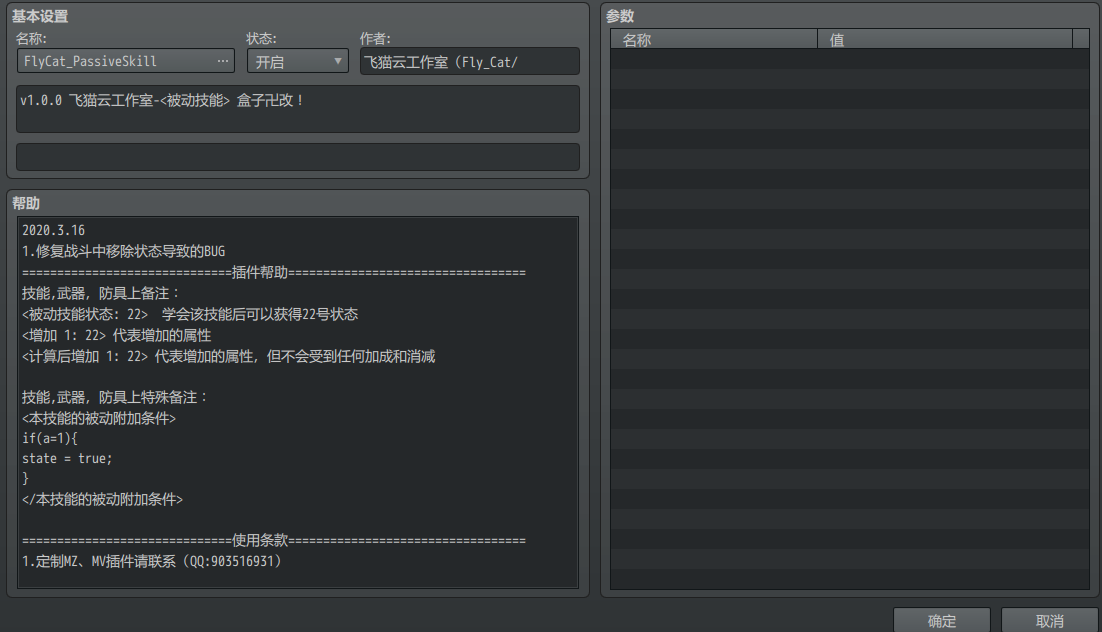The height and width of the screenshot is (632, 1102).
Task: Click the line '技能,武器, 防具上特殊备注:'
Action: point(115,397)
